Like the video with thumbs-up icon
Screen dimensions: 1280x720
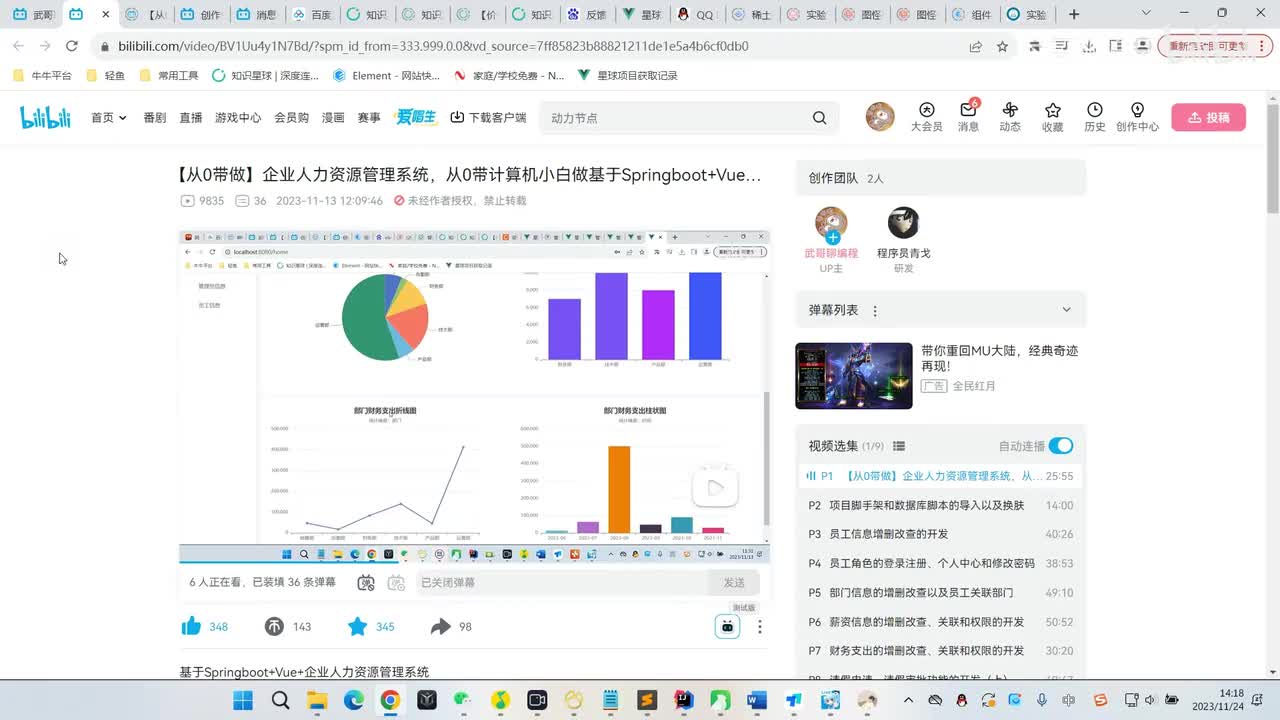(x=191, y=626)
